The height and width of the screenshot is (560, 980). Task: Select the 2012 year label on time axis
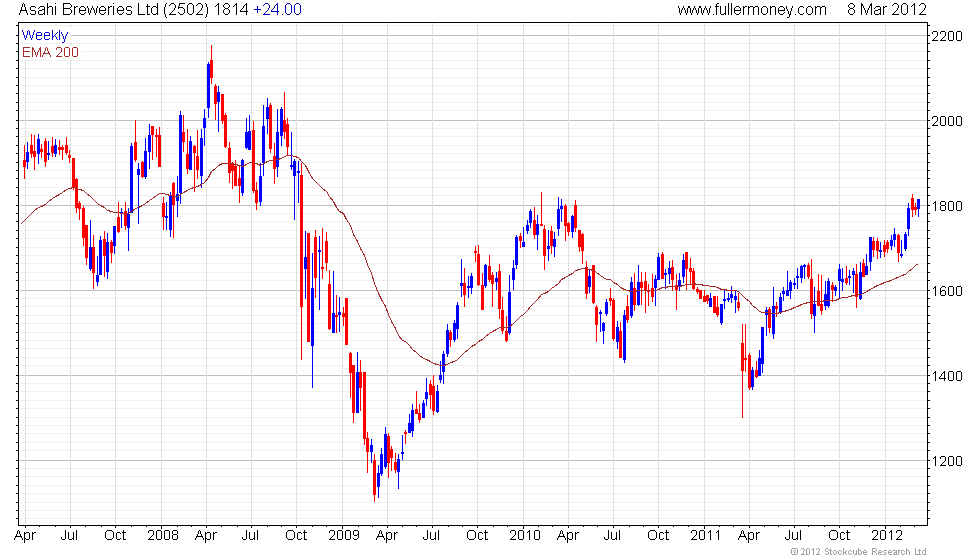click(887, 536)
